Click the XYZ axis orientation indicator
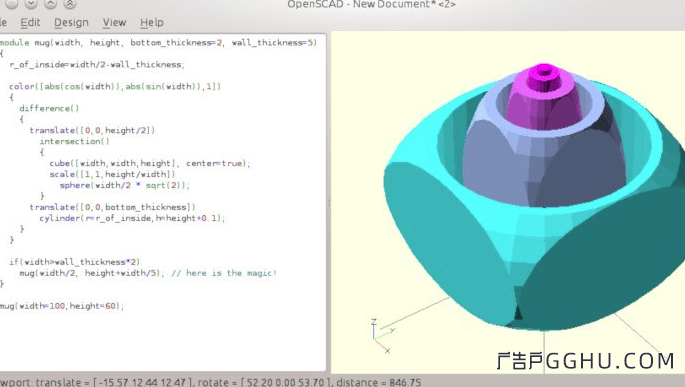Viewport: 685px width, 387px height. [x=382, y=335]
